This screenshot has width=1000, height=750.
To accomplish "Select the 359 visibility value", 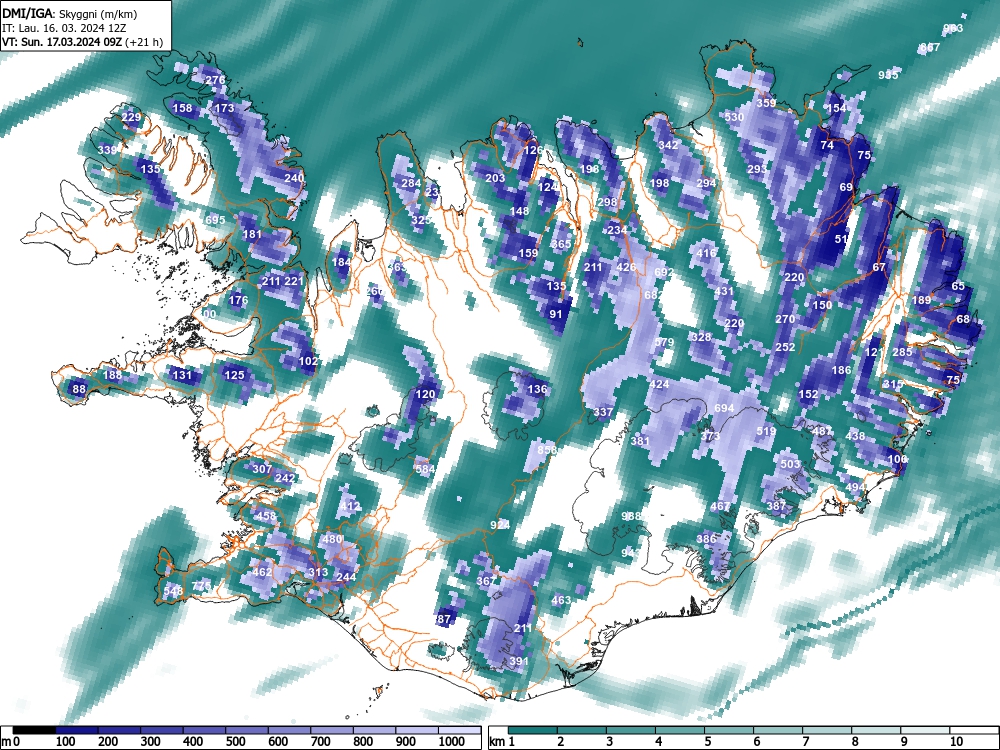I will [767, 103].
